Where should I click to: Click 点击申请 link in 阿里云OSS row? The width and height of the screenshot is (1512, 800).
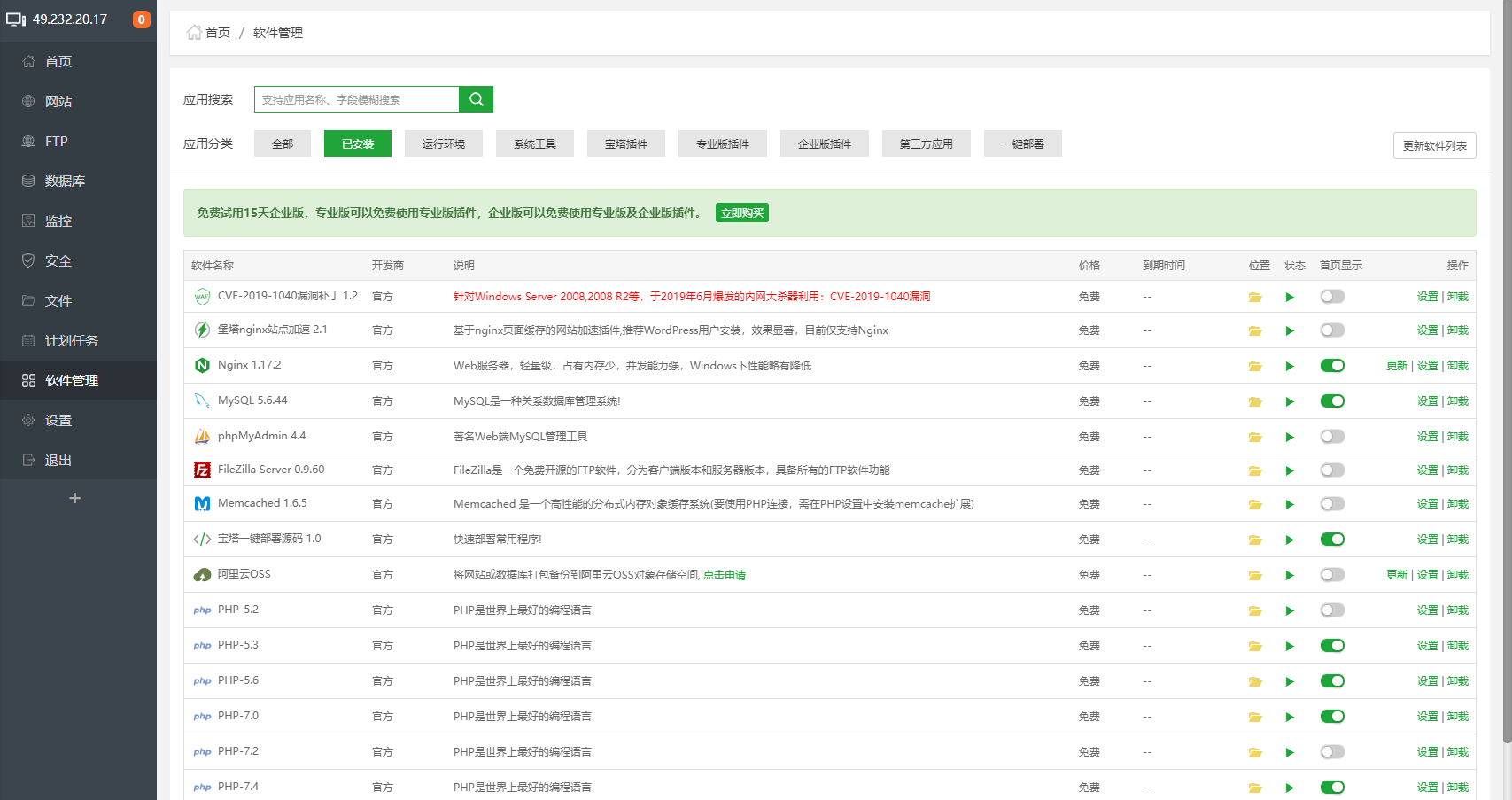click(x=725, y=575)
